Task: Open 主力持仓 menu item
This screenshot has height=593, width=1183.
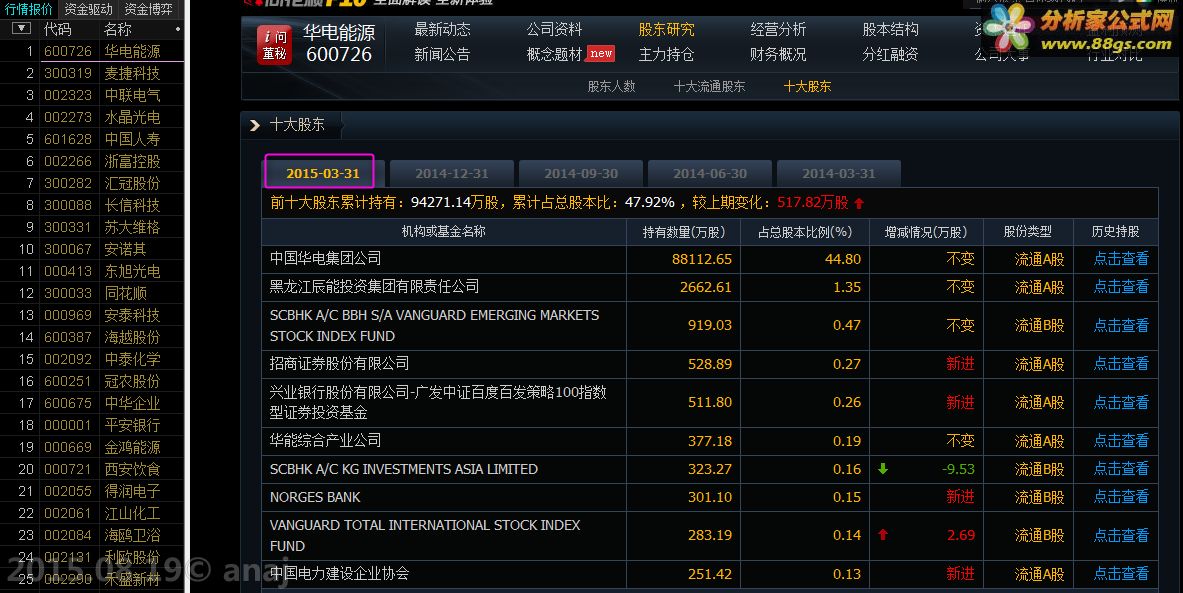Action: pos(666,54)
